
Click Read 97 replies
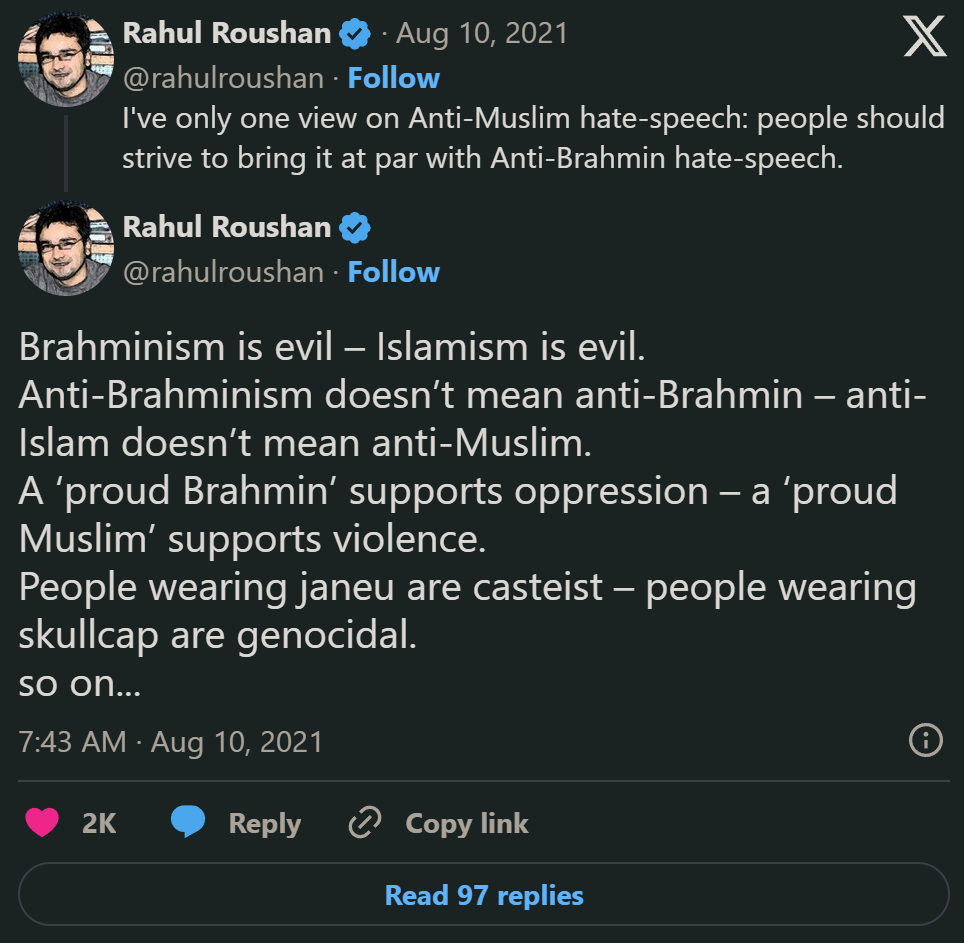point(482,896)
